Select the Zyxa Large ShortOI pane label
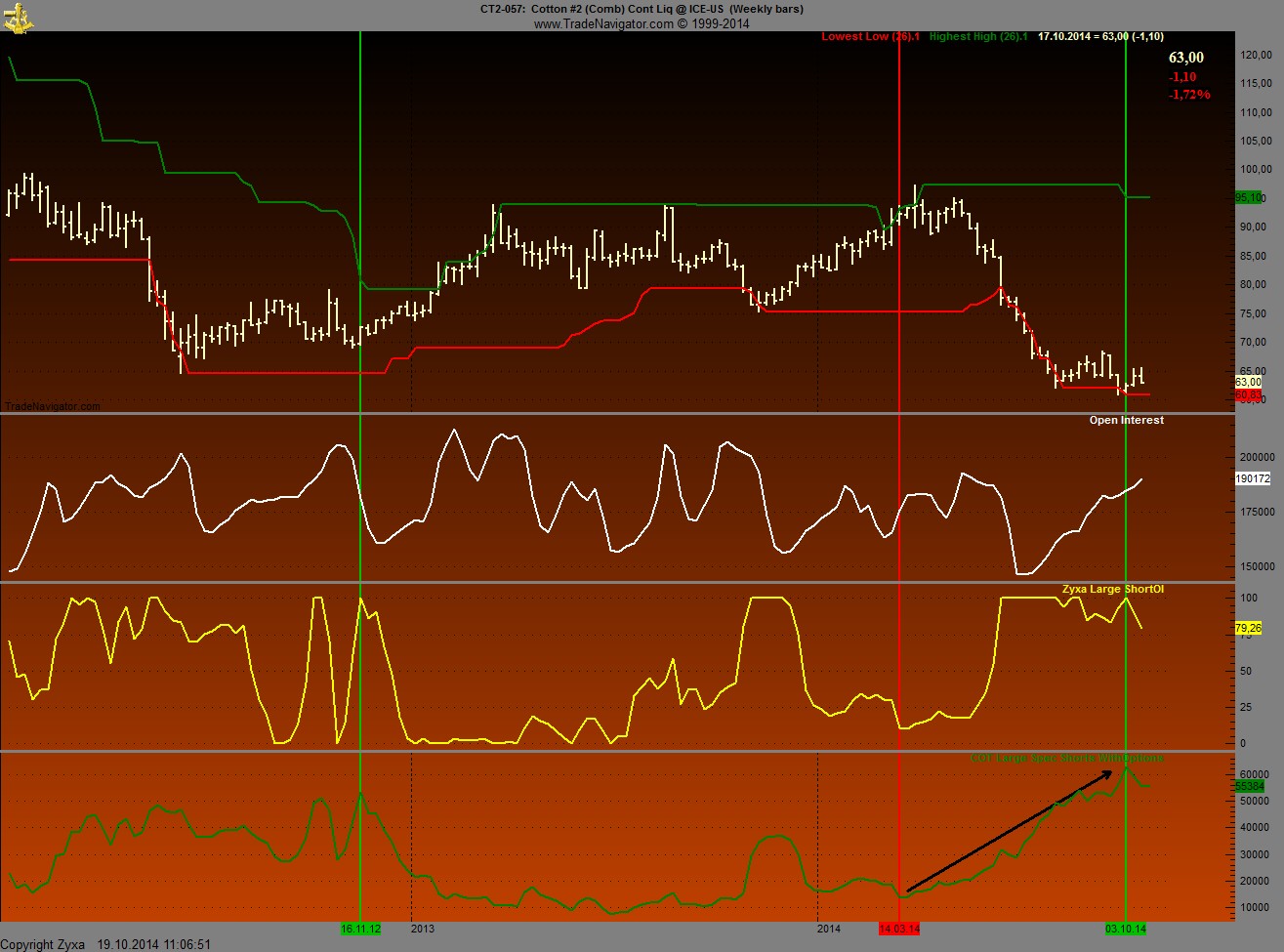1284x952 pixels. (1113, 590)
